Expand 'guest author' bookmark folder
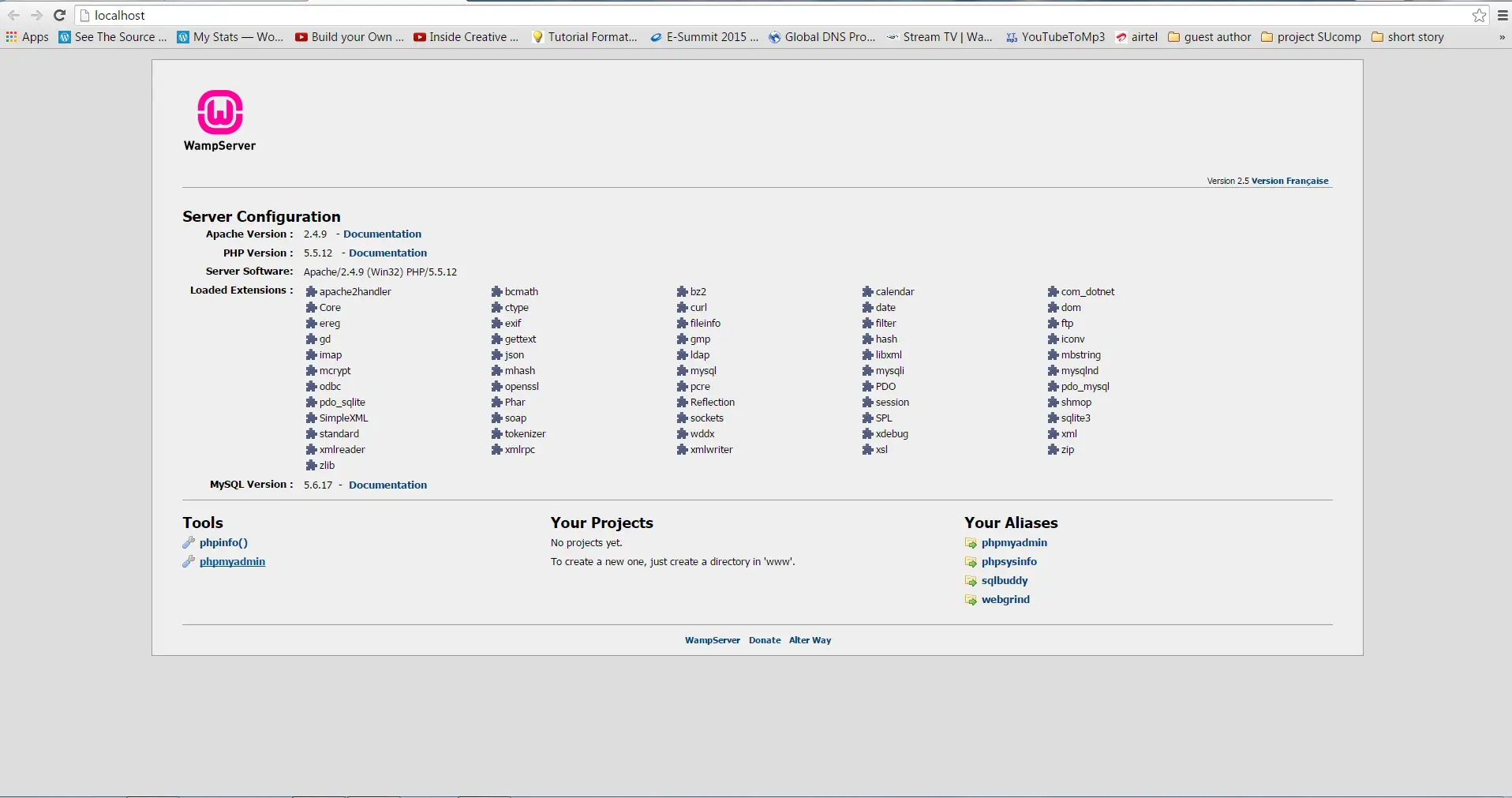1512x798 pixels. tap(1210, 37)
